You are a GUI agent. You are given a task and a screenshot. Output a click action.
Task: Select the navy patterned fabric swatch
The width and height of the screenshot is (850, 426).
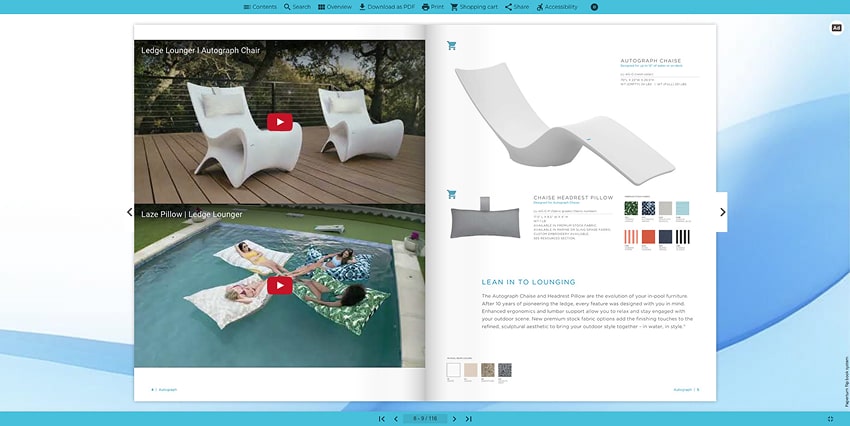coord(648,208)
